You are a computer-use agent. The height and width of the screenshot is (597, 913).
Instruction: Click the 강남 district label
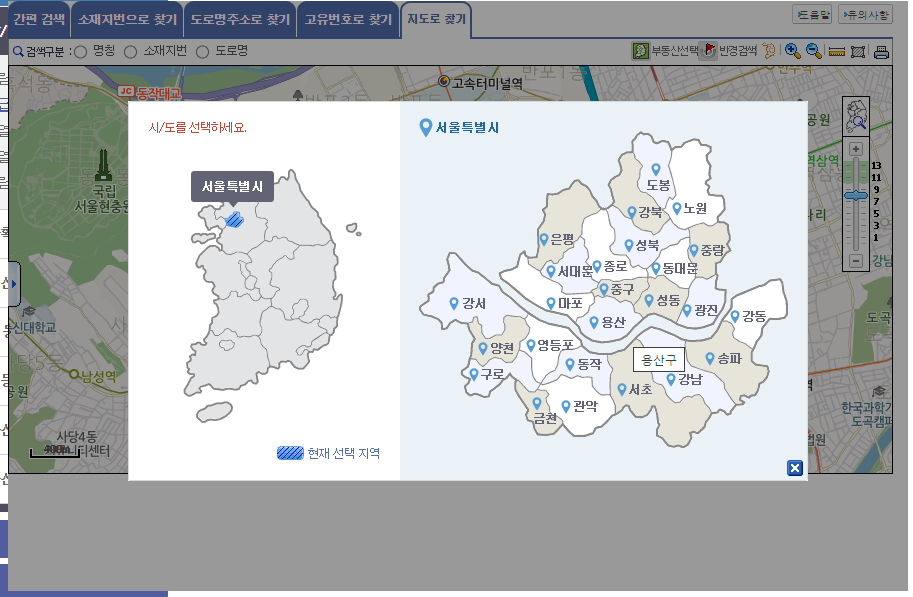(691, 379)
